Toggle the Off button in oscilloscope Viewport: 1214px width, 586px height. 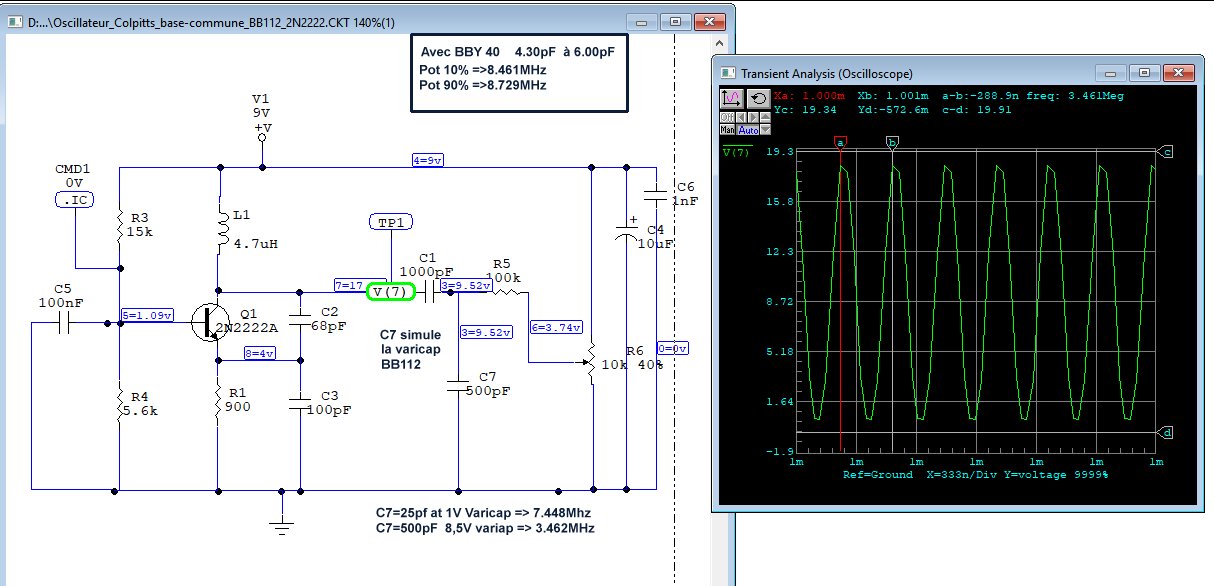(726, 117)
